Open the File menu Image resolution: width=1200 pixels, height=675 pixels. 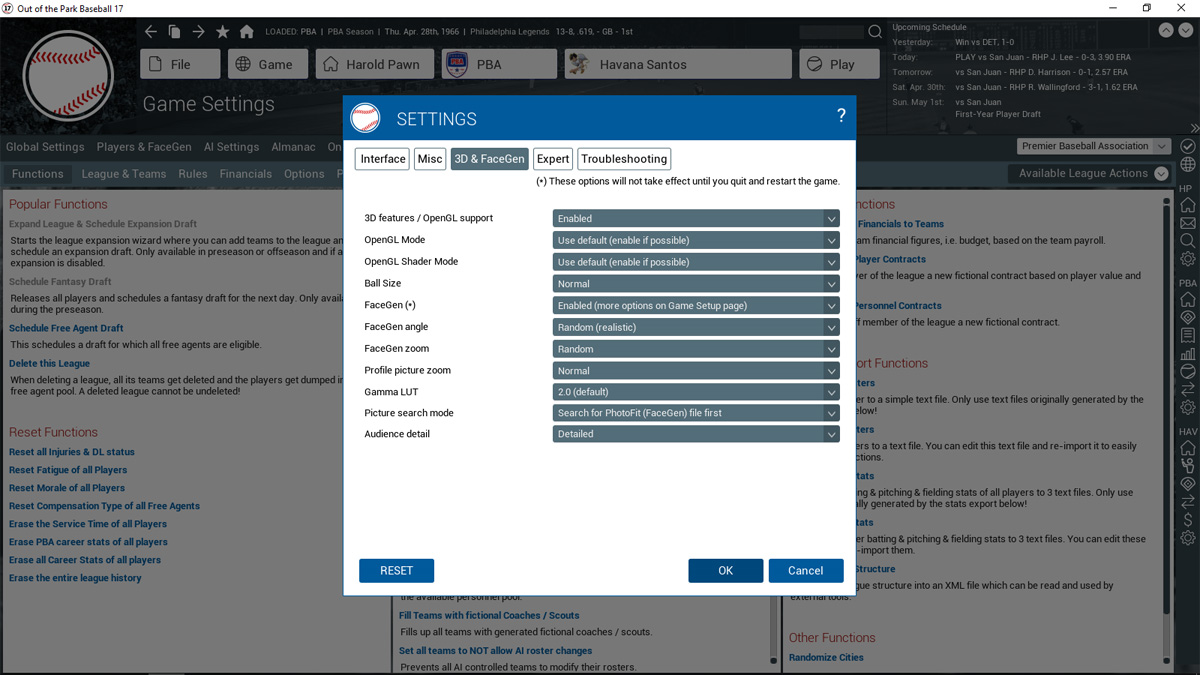pos(180,64)
